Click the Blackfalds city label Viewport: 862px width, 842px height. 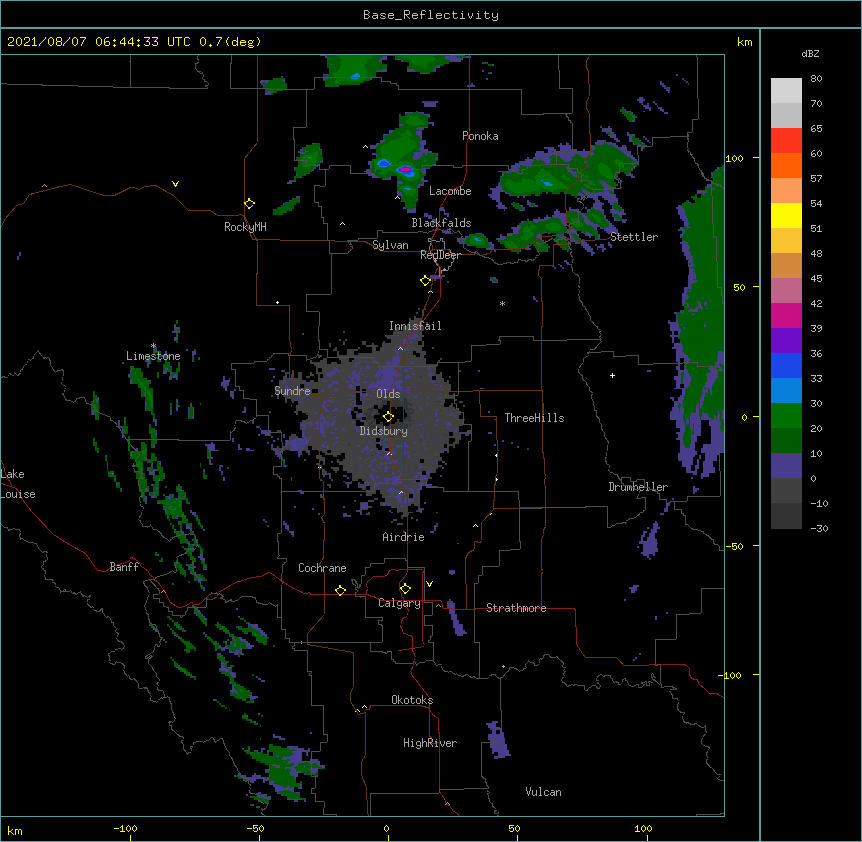click(x=441, y=223)
